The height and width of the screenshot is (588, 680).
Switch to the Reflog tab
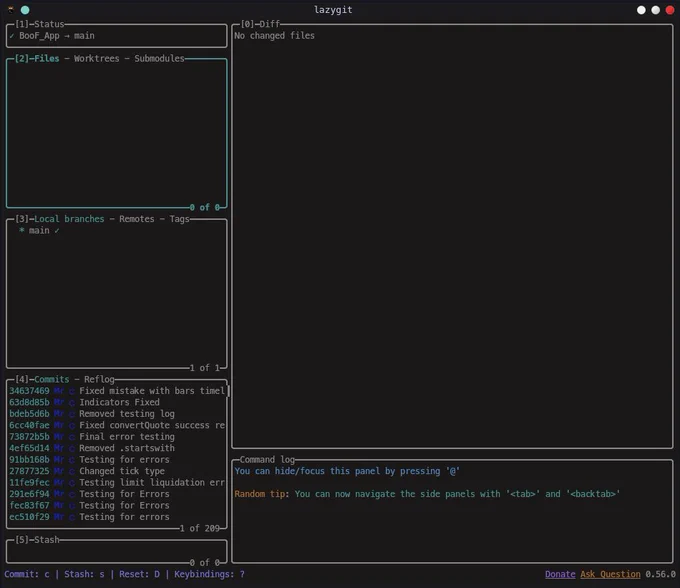(99, 379)
